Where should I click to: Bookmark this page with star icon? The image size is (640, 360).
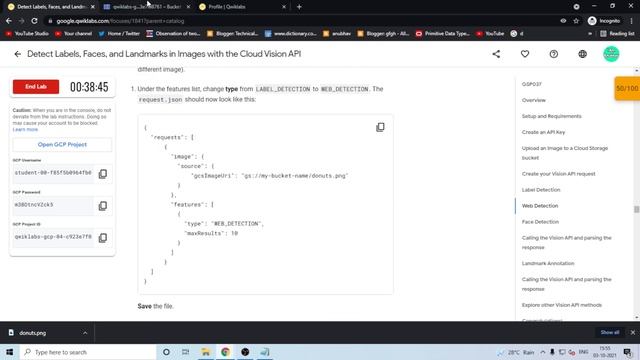pos(576,21)
